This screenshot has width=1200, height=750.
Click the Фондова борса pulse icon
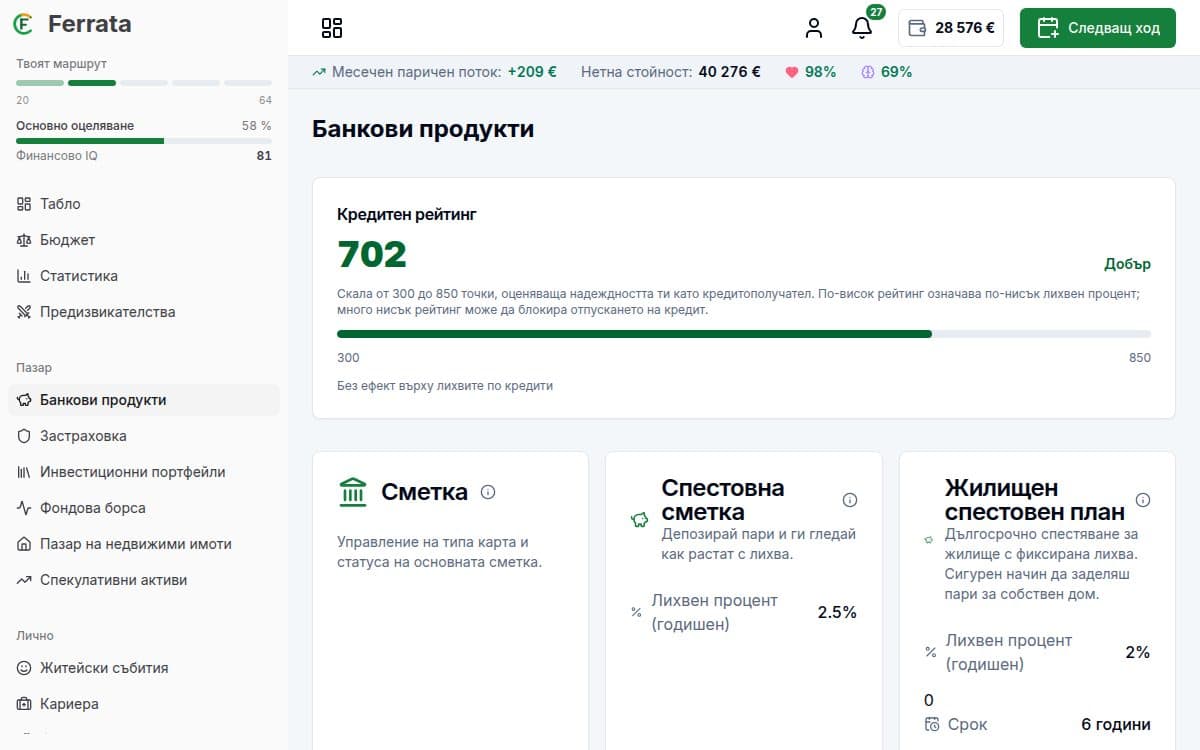[x=24, y=508]
